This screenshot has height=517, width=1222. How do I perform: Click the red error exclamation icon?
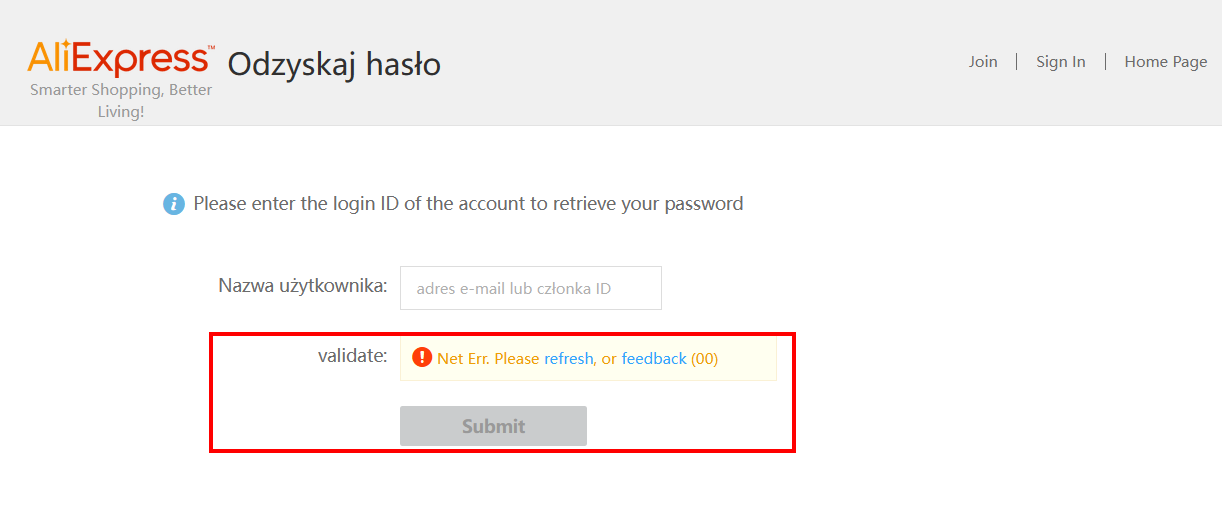[422, 357]
